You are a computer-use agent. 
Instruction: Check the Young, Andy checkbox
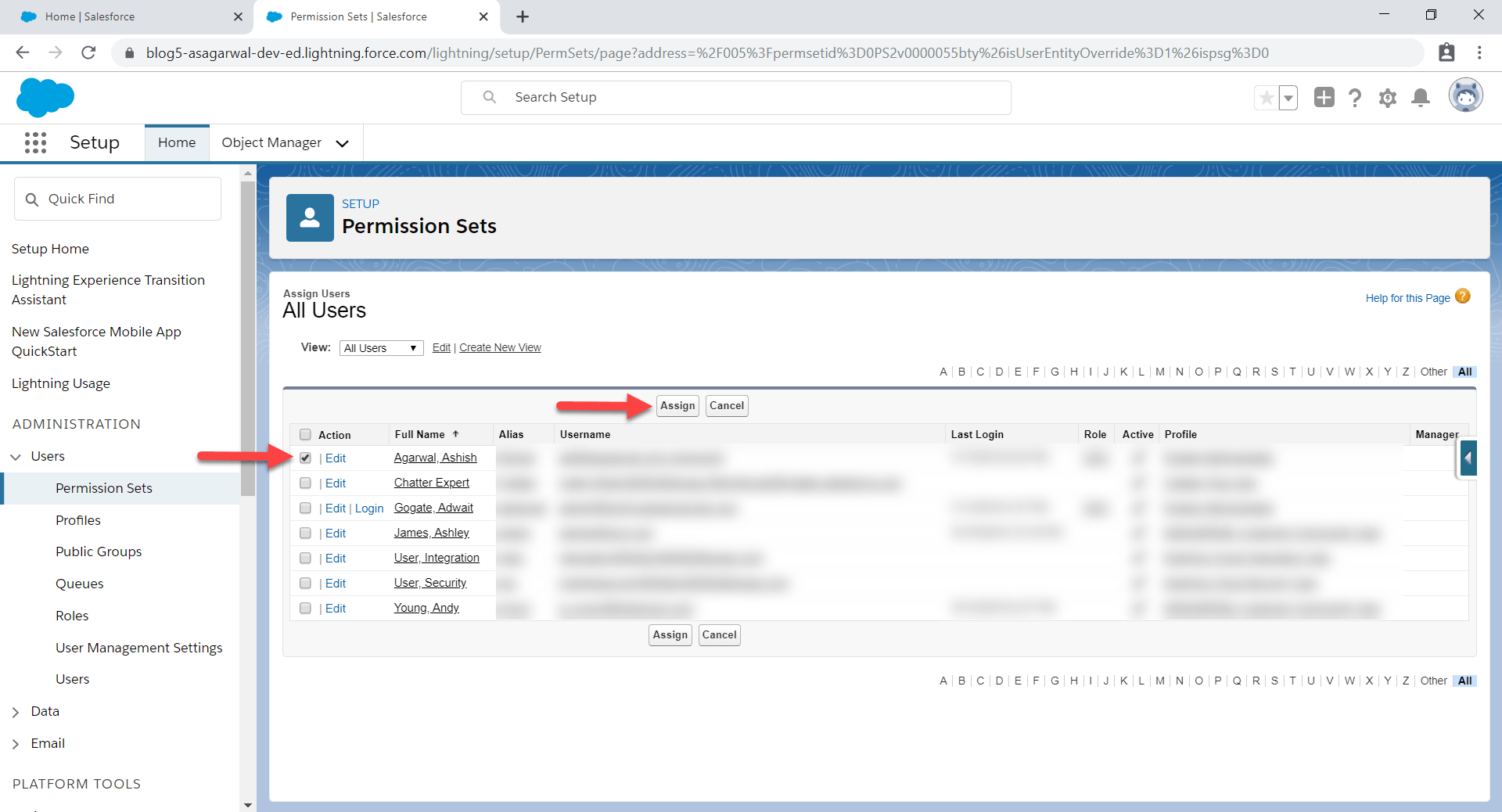(305, 608)
